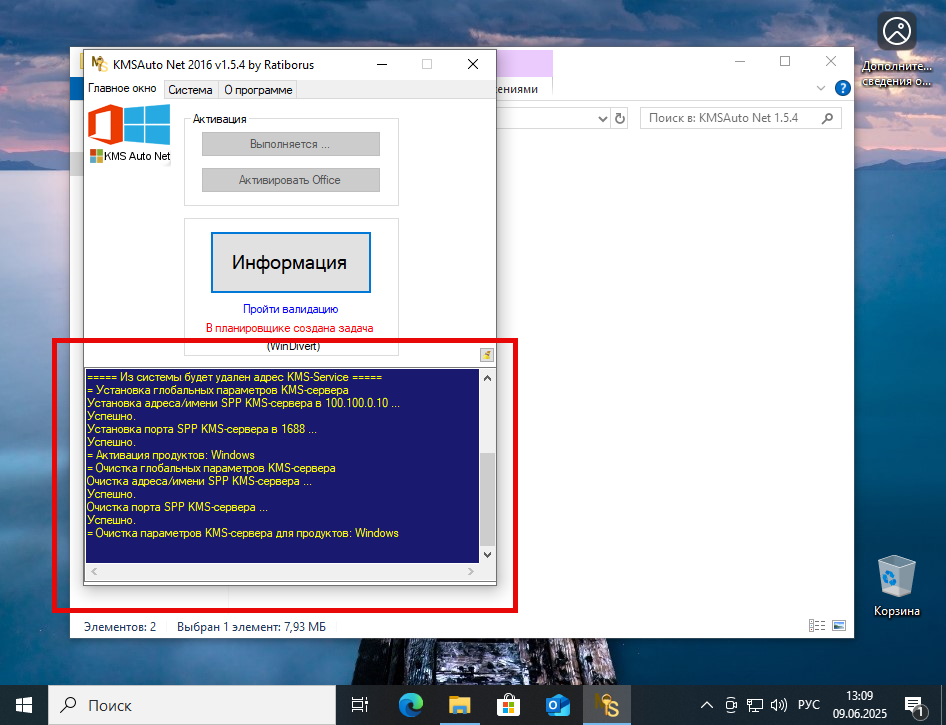Screen dimensions: 946x725
Task: Click the Информация button
Action: pyautogui.click(x=290, y=261)
